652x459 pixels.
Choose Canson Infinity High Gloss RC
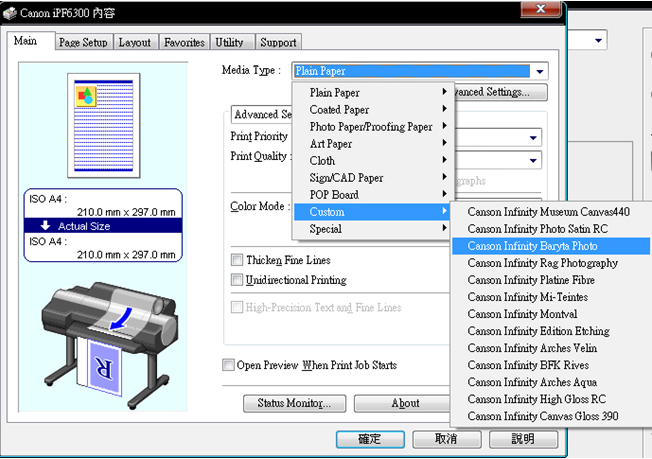(x=551, y=399)
